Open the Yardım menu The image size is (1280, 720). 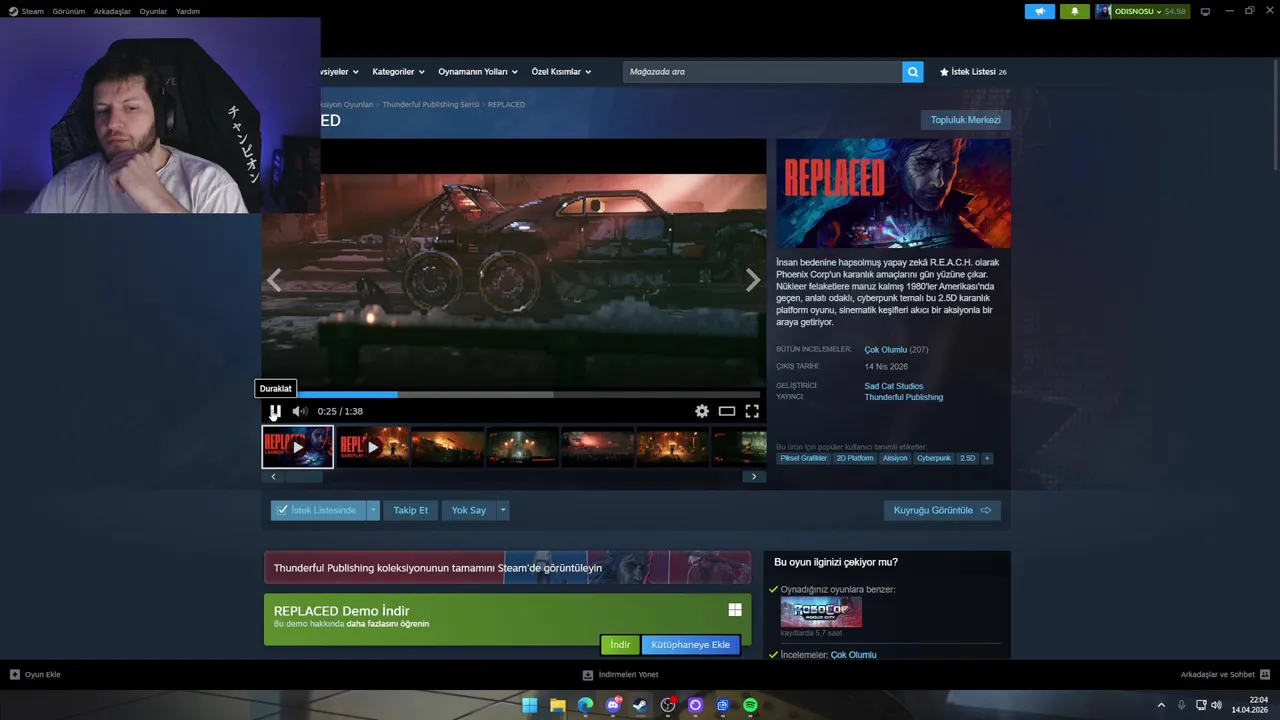point(188,11)
